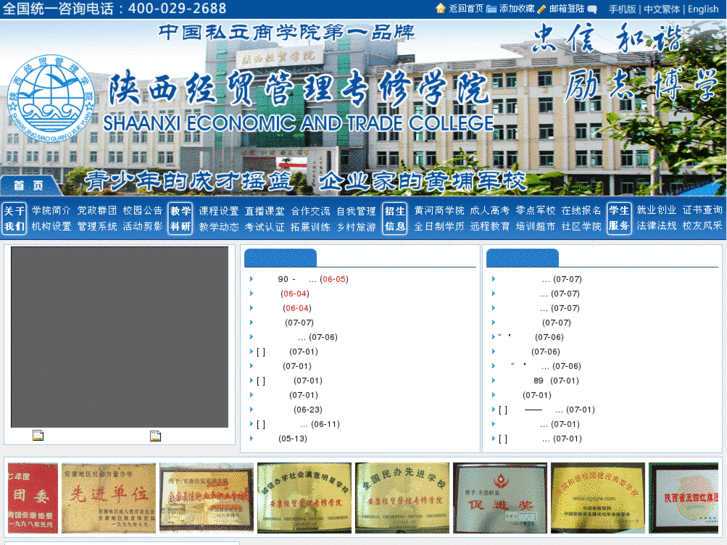
Task: Open the 团委 red certificate thumbnail
Action: pos(33,498)
